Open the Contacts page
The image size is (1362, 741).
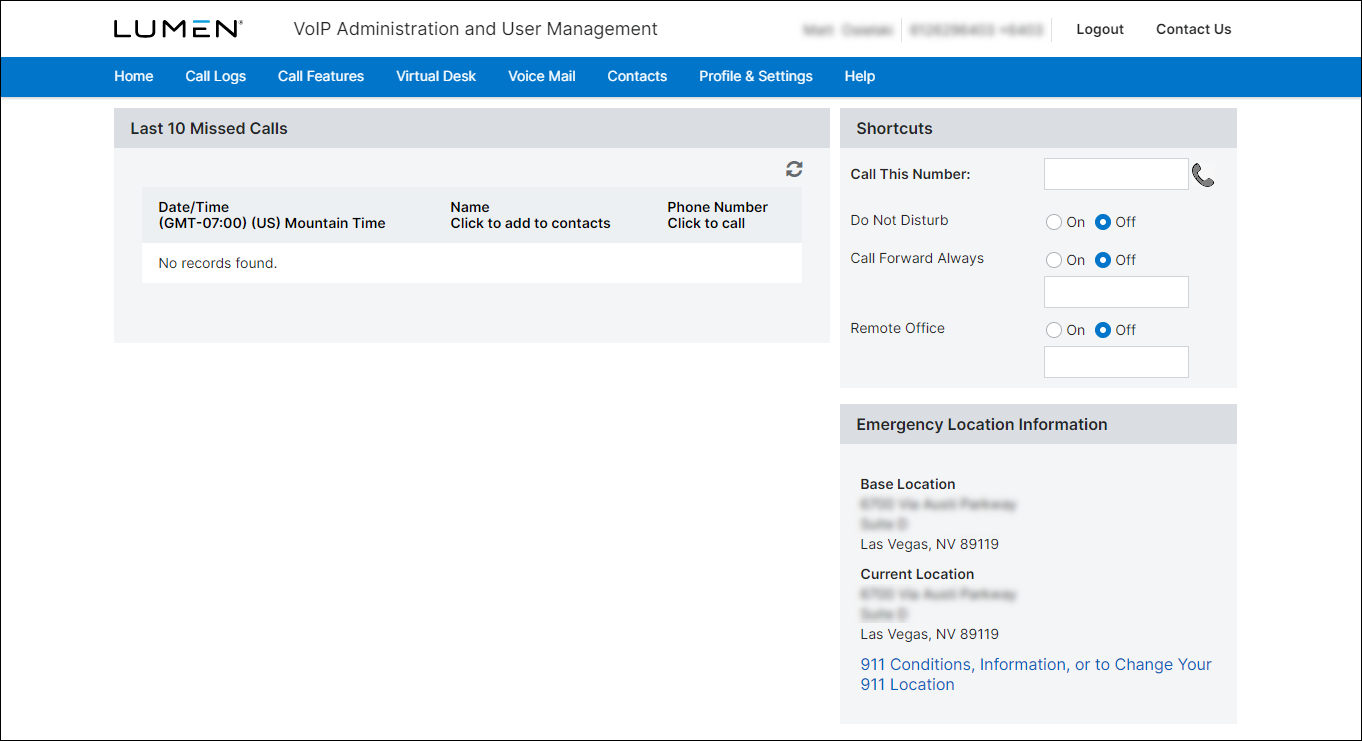[636, 76]
